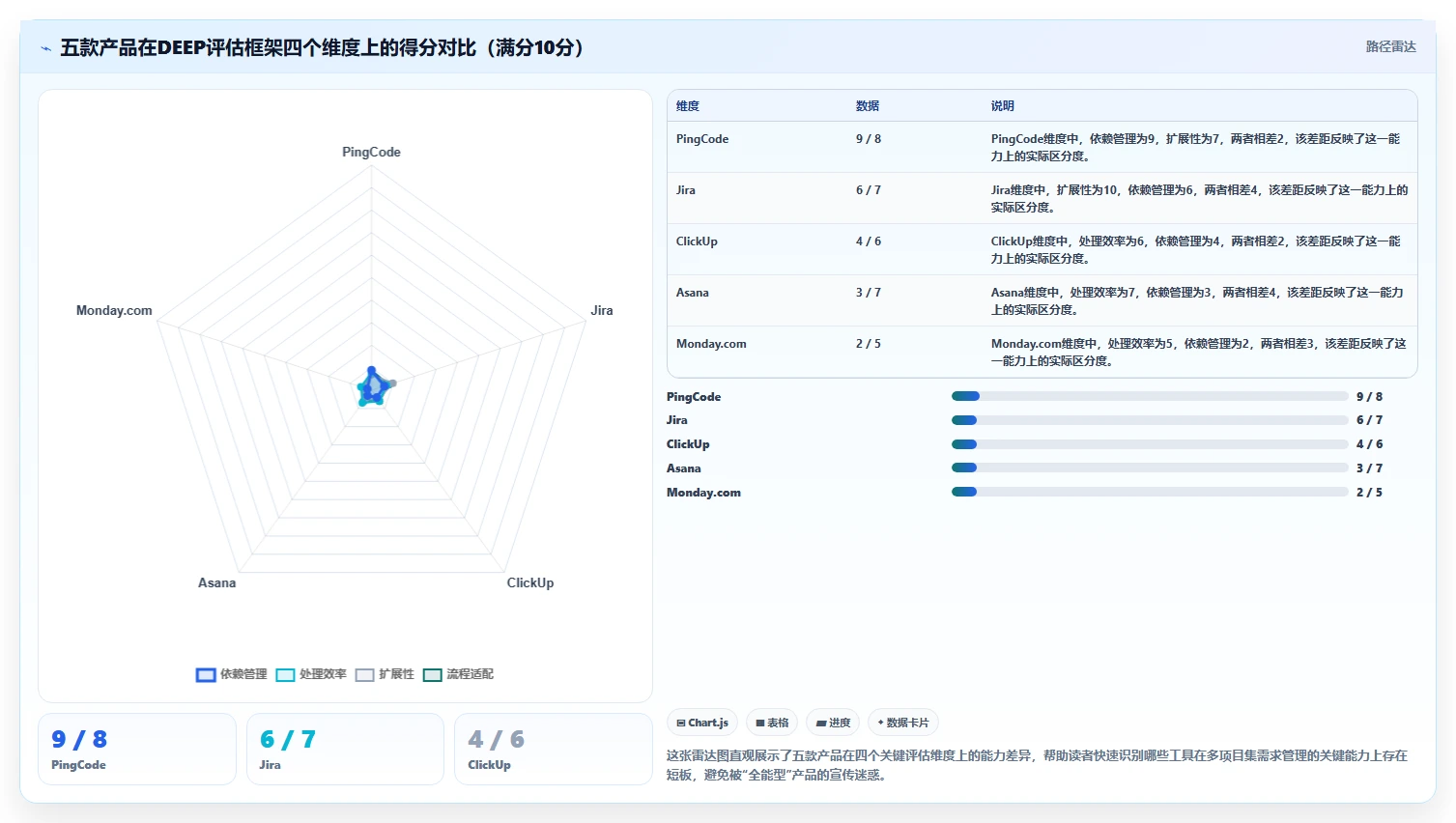The width and height of the screenshot is (1456, 823).
Task: Select the Jira progress bar
Action: pyautogui.click(x=1150, y=420)
